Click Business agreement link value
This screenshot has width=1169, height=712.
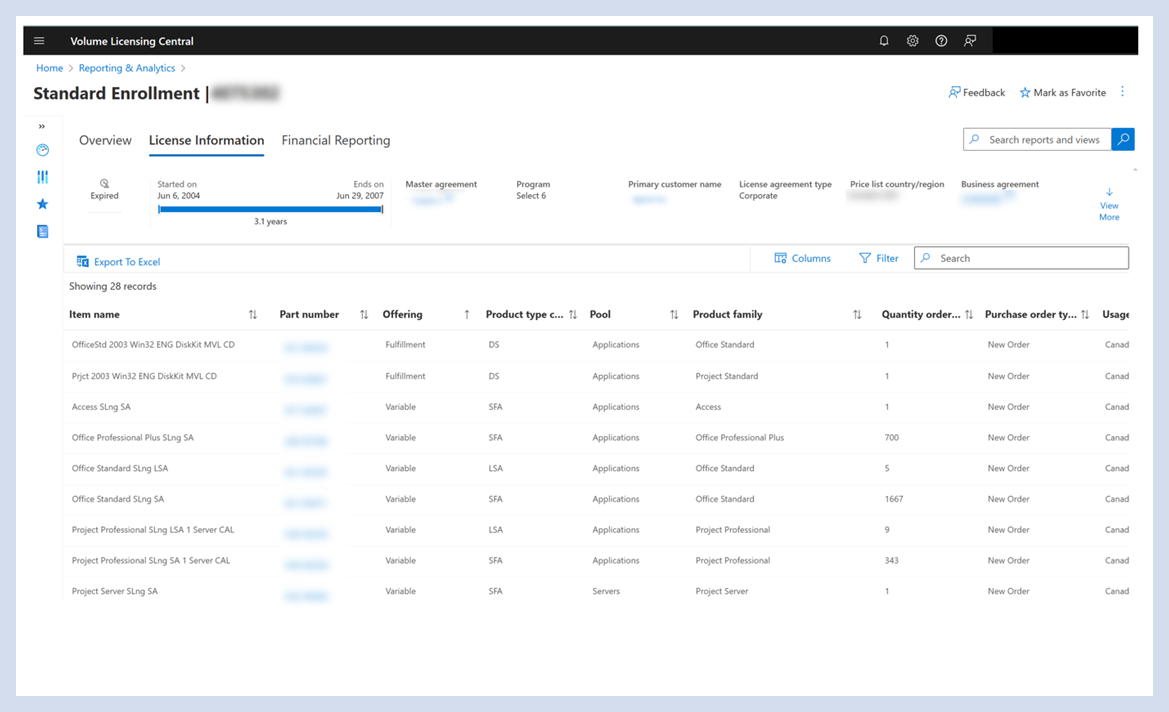tap(988, 198)
